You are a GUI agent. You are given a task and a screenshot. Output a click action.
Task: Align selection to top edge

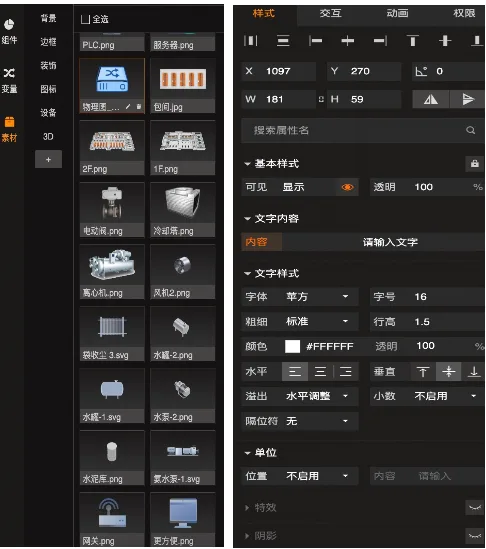(x=412, y=41)
